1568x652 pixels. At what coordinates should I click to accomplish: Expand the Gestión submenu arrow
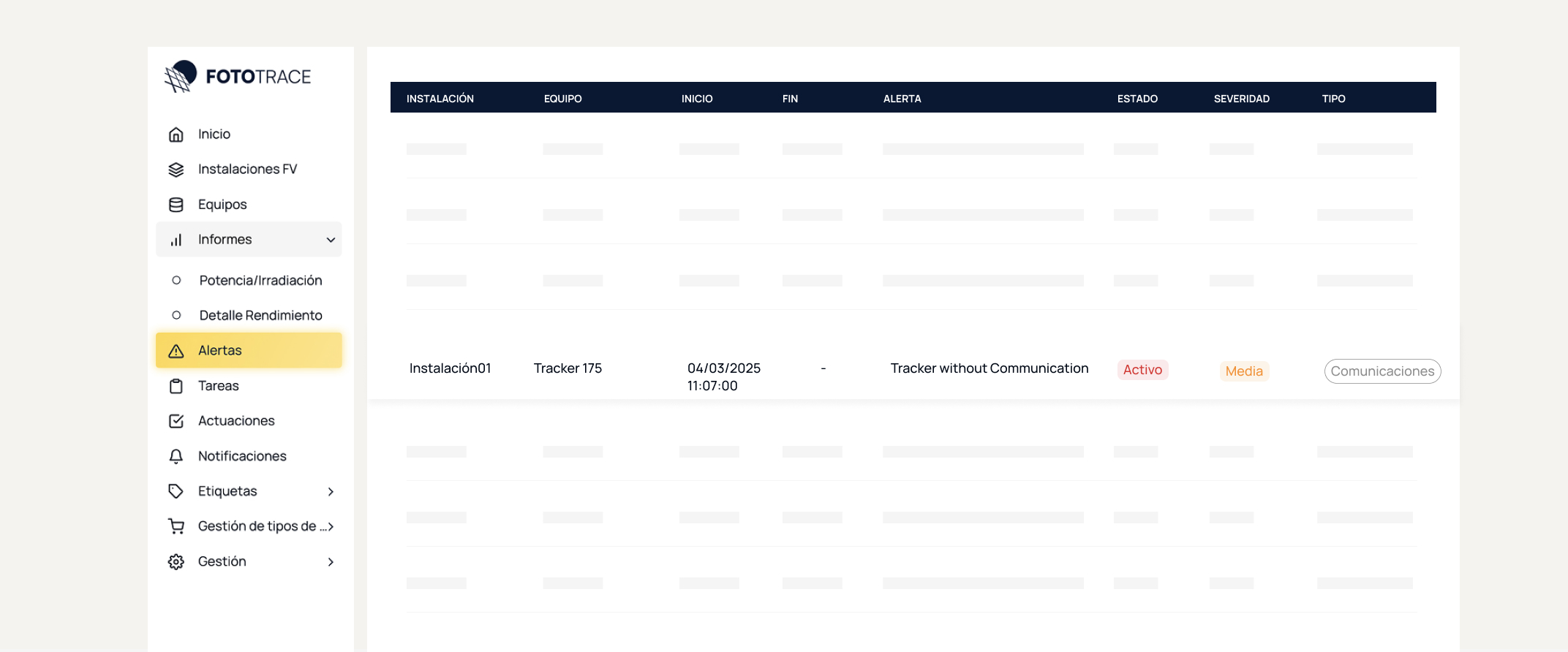point(331,561)
